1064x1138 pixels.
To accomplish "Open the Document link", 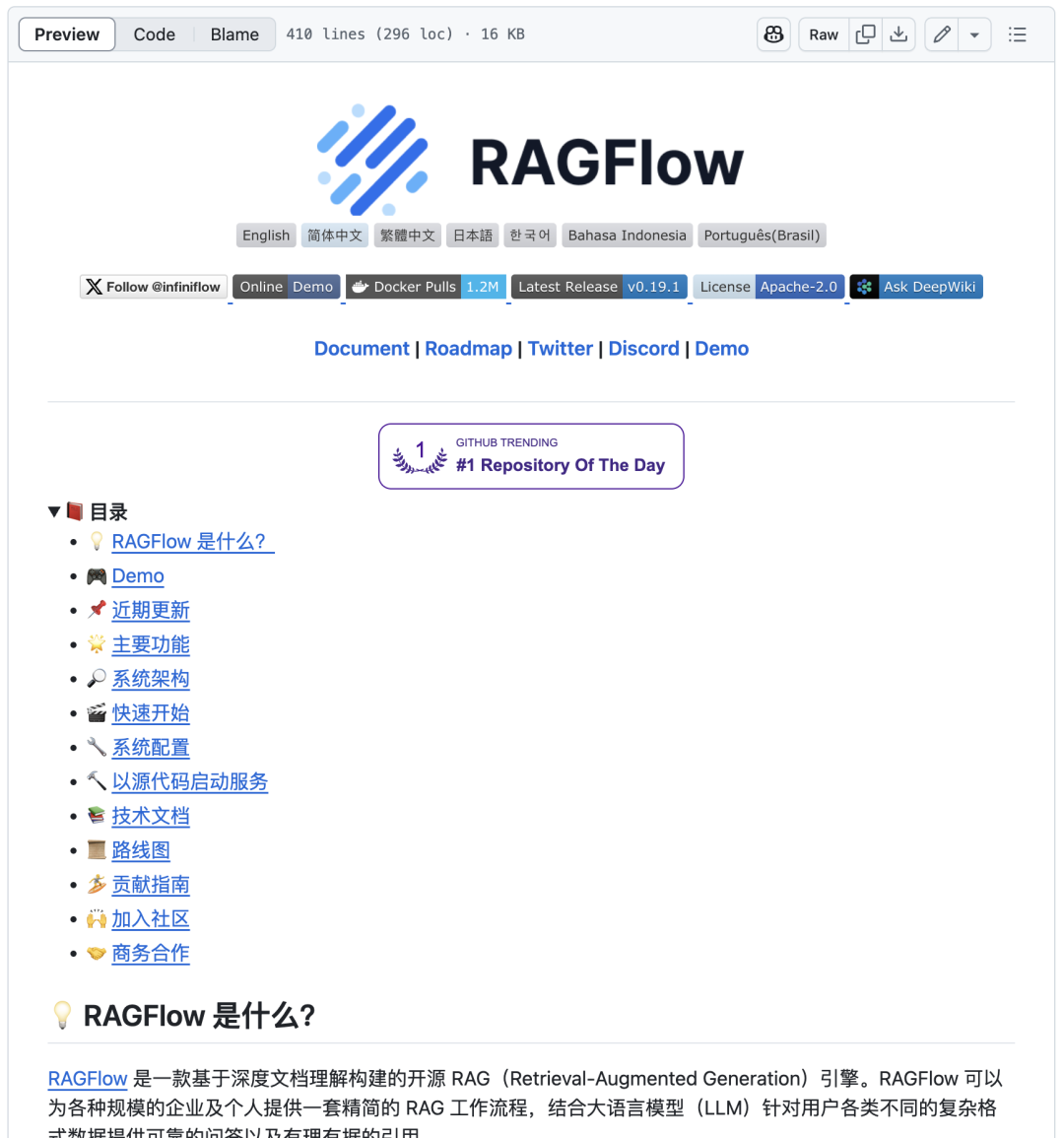I will coord(361,348).
